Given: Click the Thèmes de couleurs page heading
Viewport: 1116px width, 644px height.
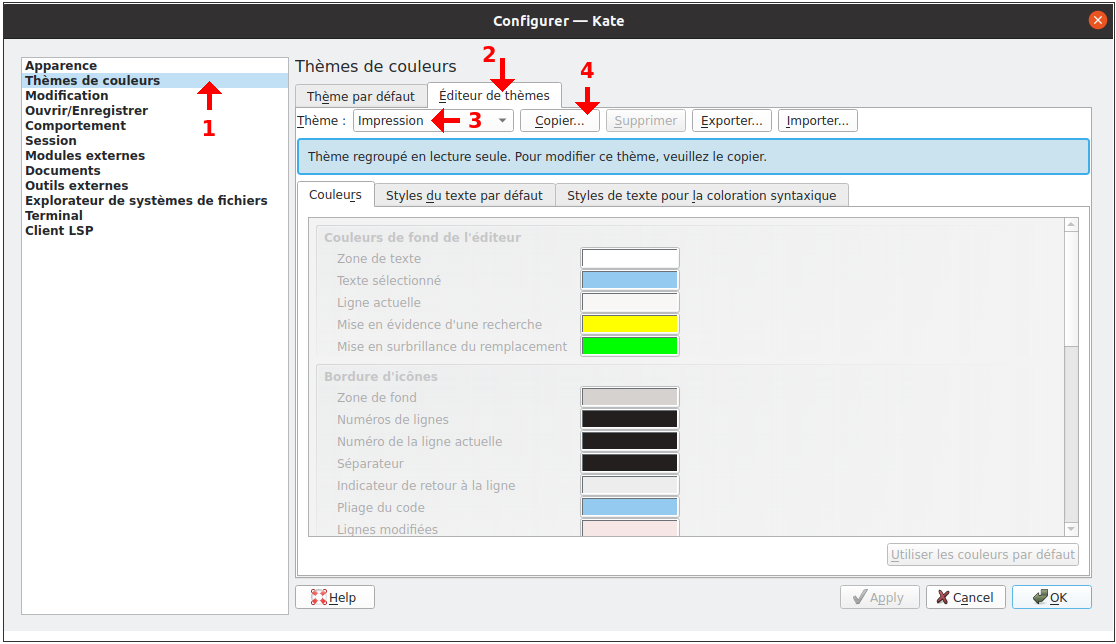Looking at the screenshot, I should pyautogui.click(x=376, y=66).
